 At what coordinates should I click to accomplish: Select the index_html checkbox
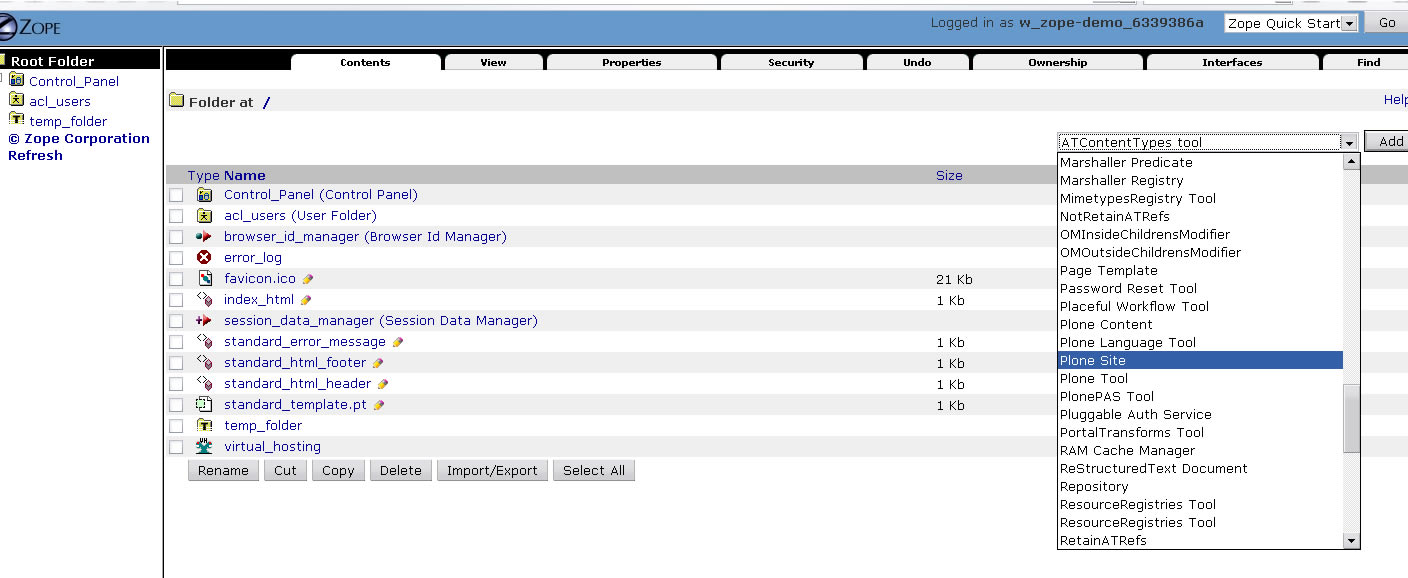coord(176,300)
